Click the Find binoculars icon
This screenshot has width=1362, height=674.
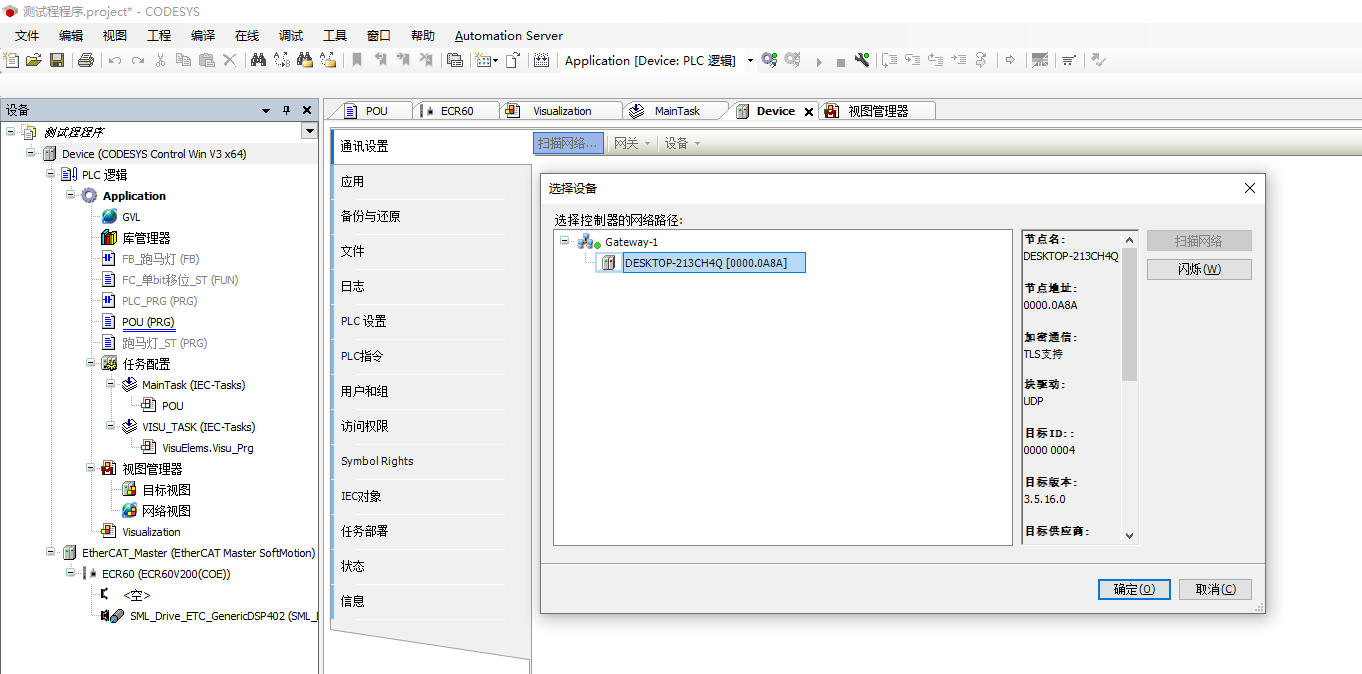point(258,60)
